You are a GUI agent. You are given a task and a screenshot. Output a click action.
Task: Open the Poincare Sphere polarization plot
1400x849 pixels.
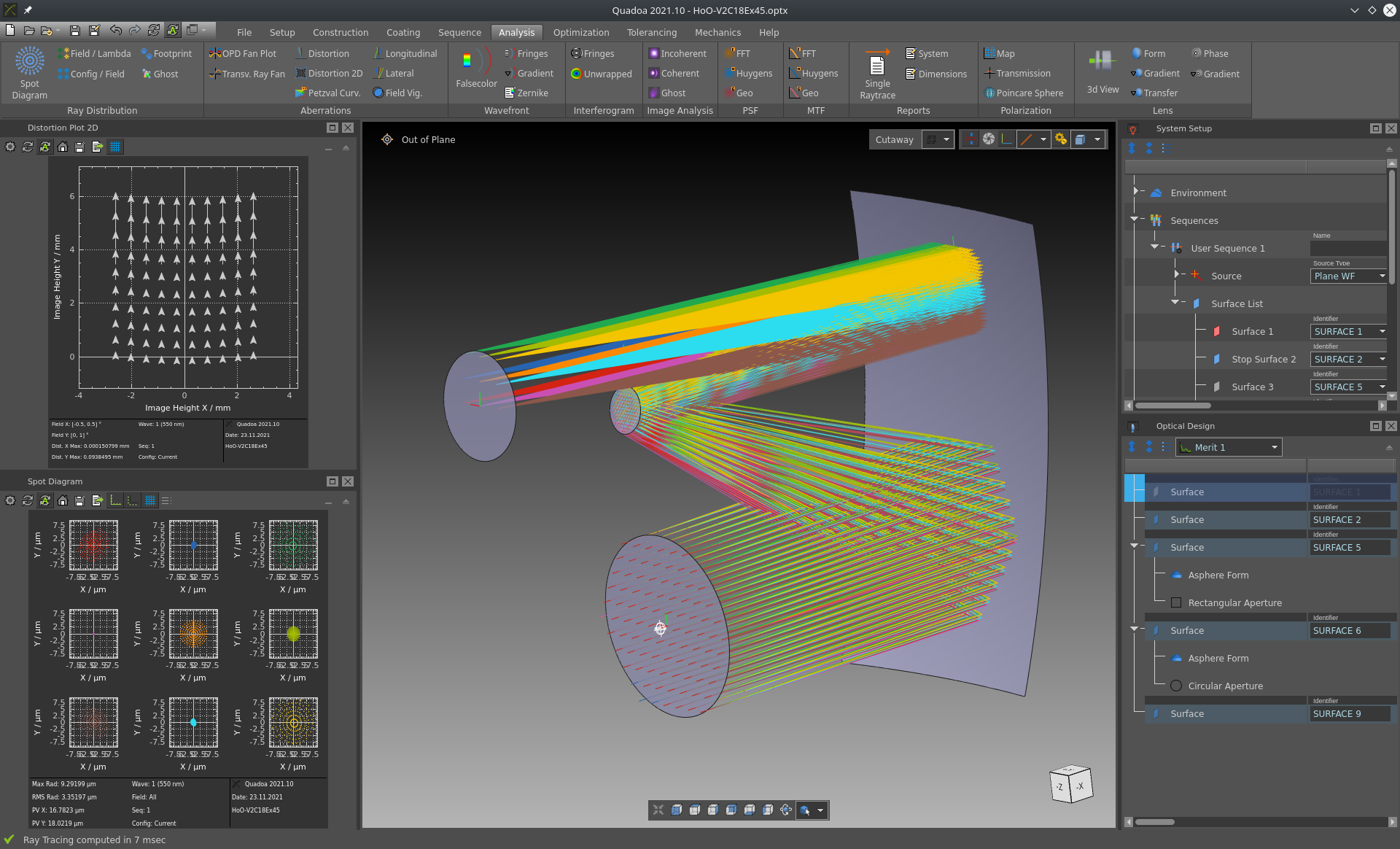coord(1024,93)
